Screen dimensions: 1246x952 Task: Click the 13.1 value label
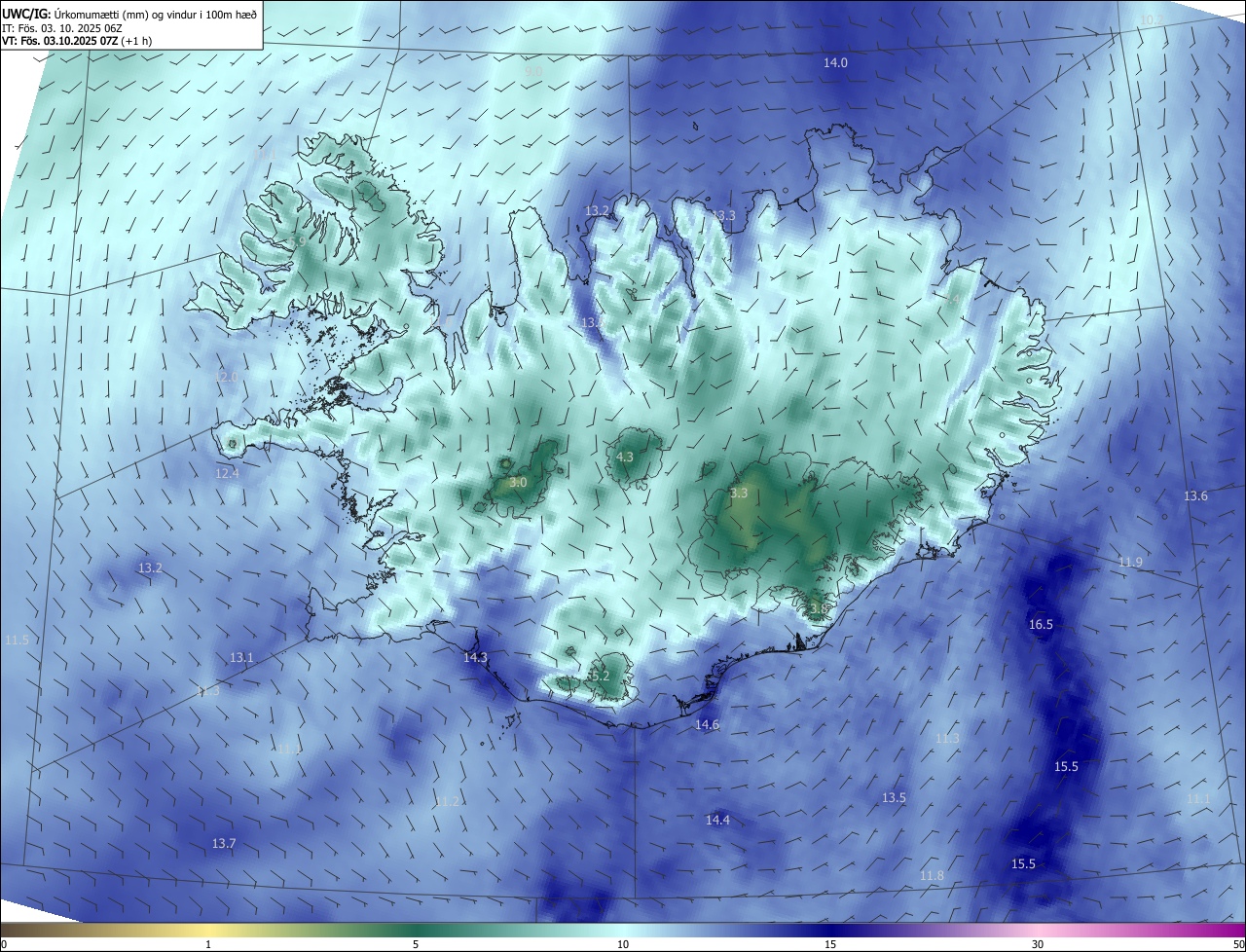click(x=241, y=658)
